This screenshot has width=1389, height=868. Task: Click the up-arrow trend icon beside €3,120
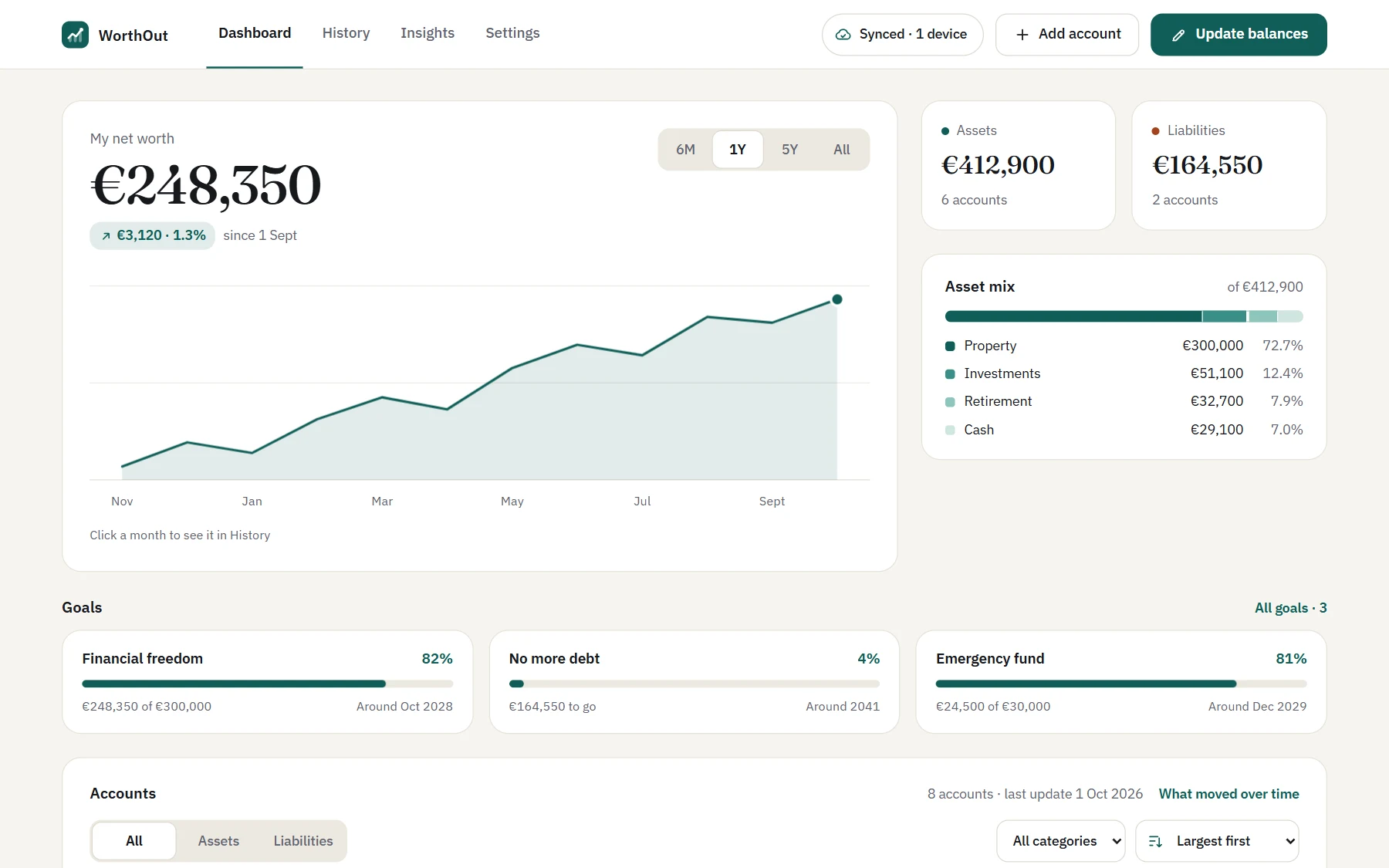click(106, 236)
